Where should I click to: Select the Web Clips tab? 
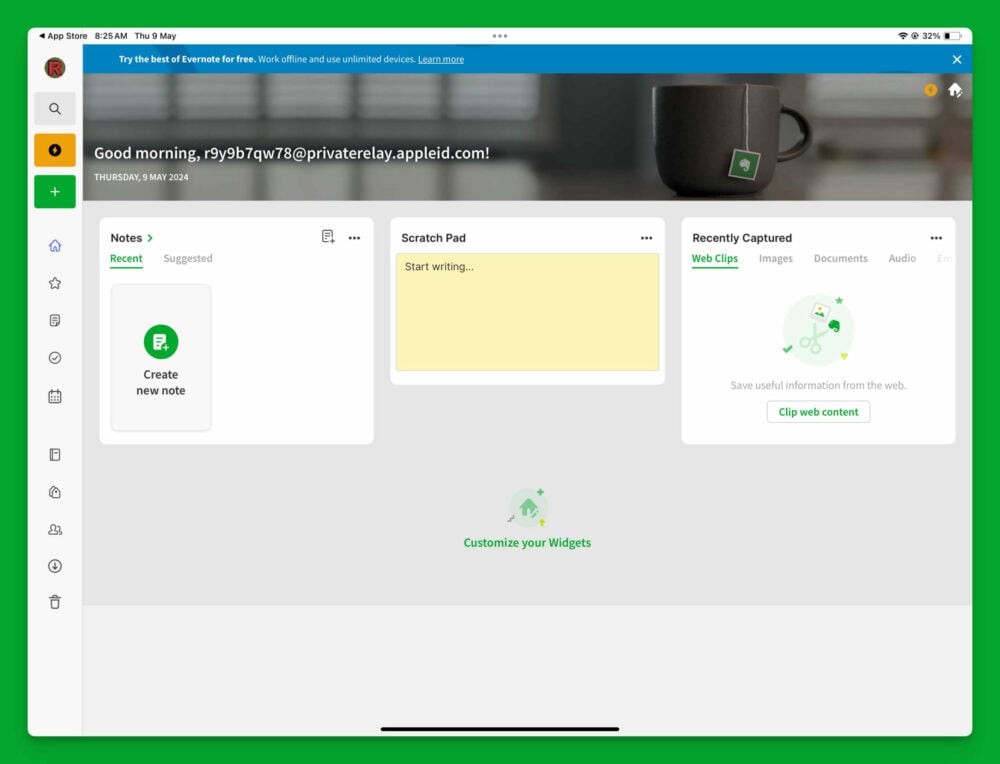click(714, 258)
